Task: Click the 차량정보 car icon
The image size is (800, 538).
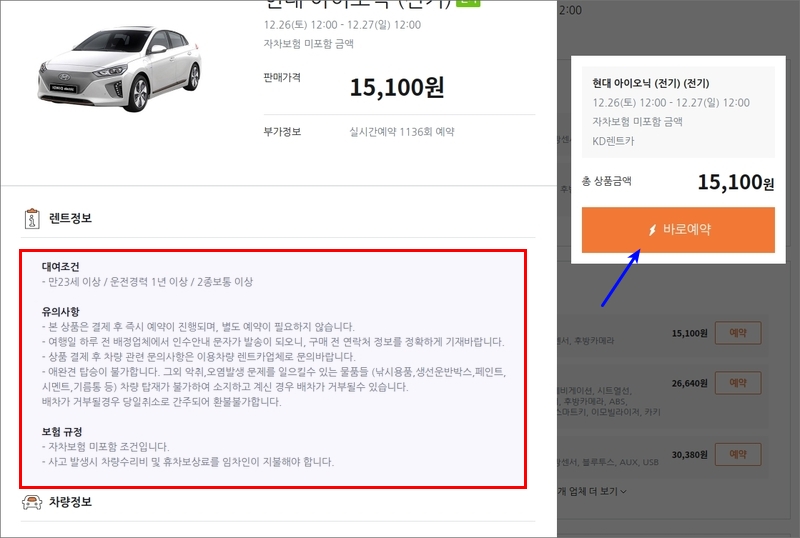Action: coord(32,502)
